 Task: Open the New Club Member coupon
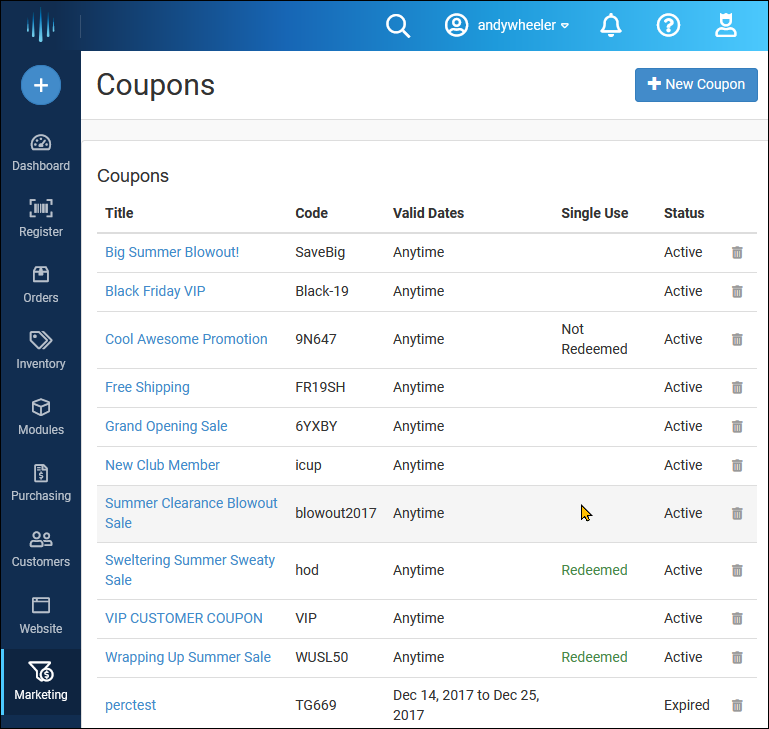point(162,465)
